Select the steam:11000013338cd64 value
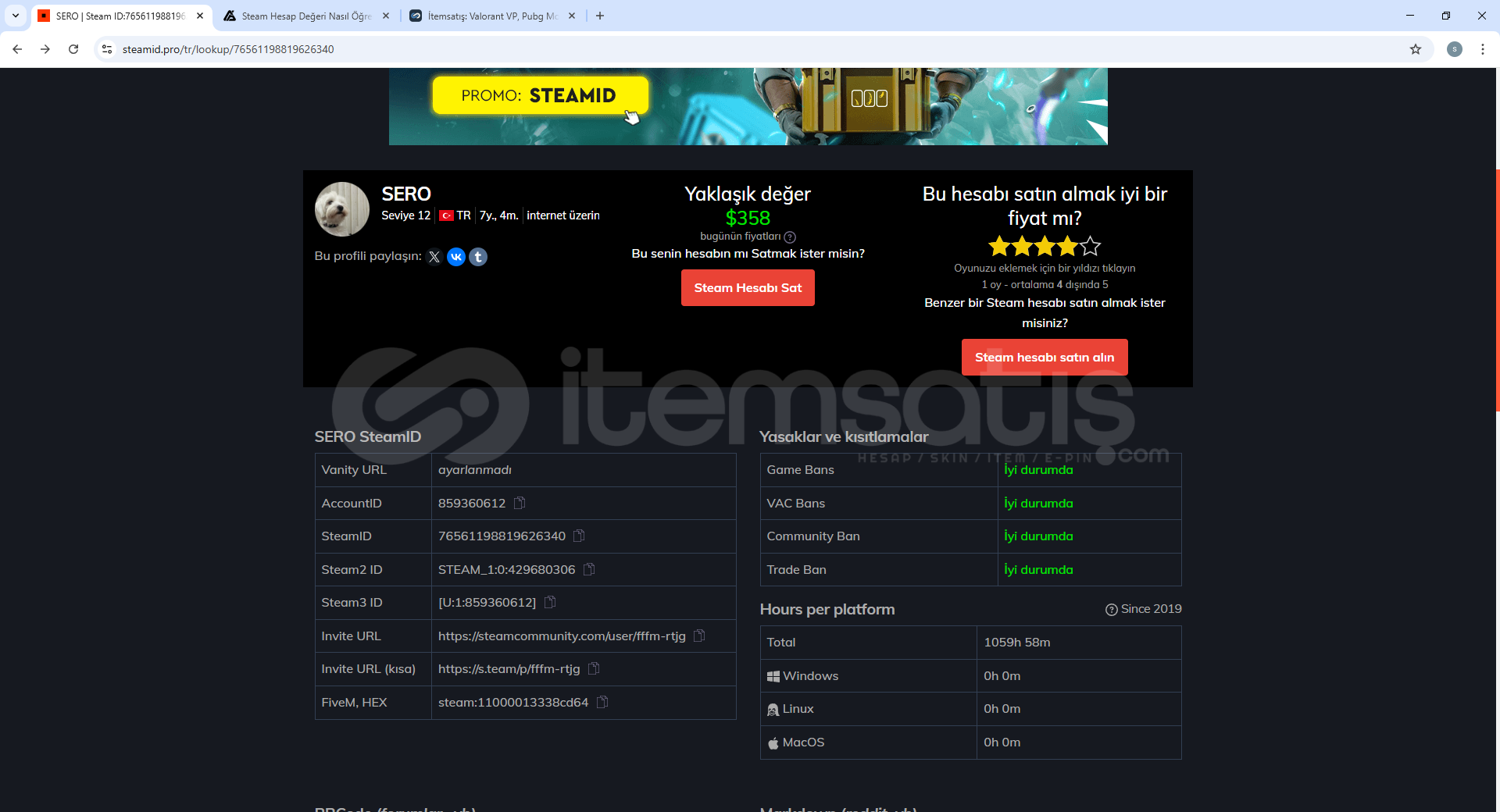This screenshot has height=812, width=1500. pos(513,702)
